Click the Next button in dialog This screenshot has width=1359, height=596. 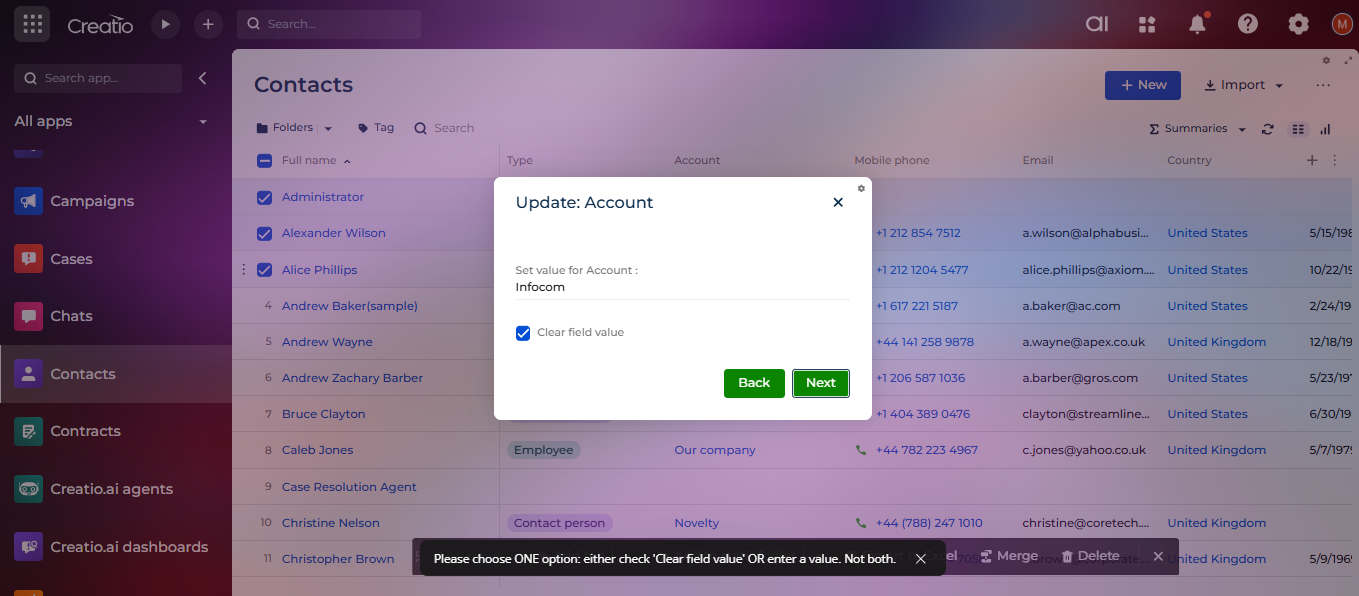click(820, 383)
